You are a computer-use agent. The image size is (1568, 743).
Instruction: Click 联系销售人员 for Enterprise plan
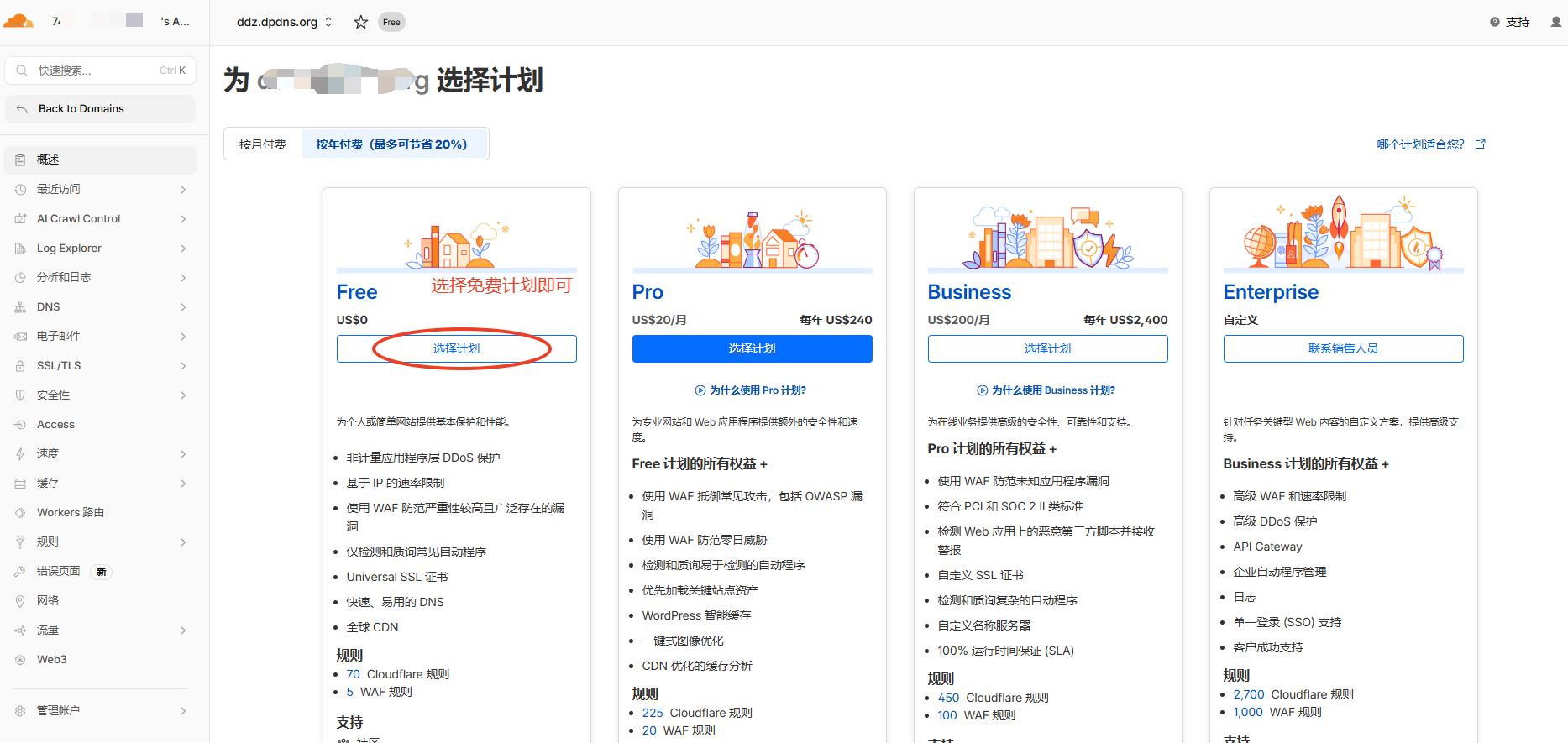(1342, 349)
